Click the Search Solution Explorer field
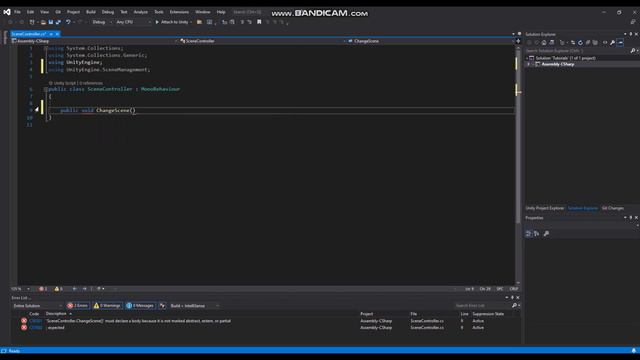 pyautogui.click(x=577, y=51)
